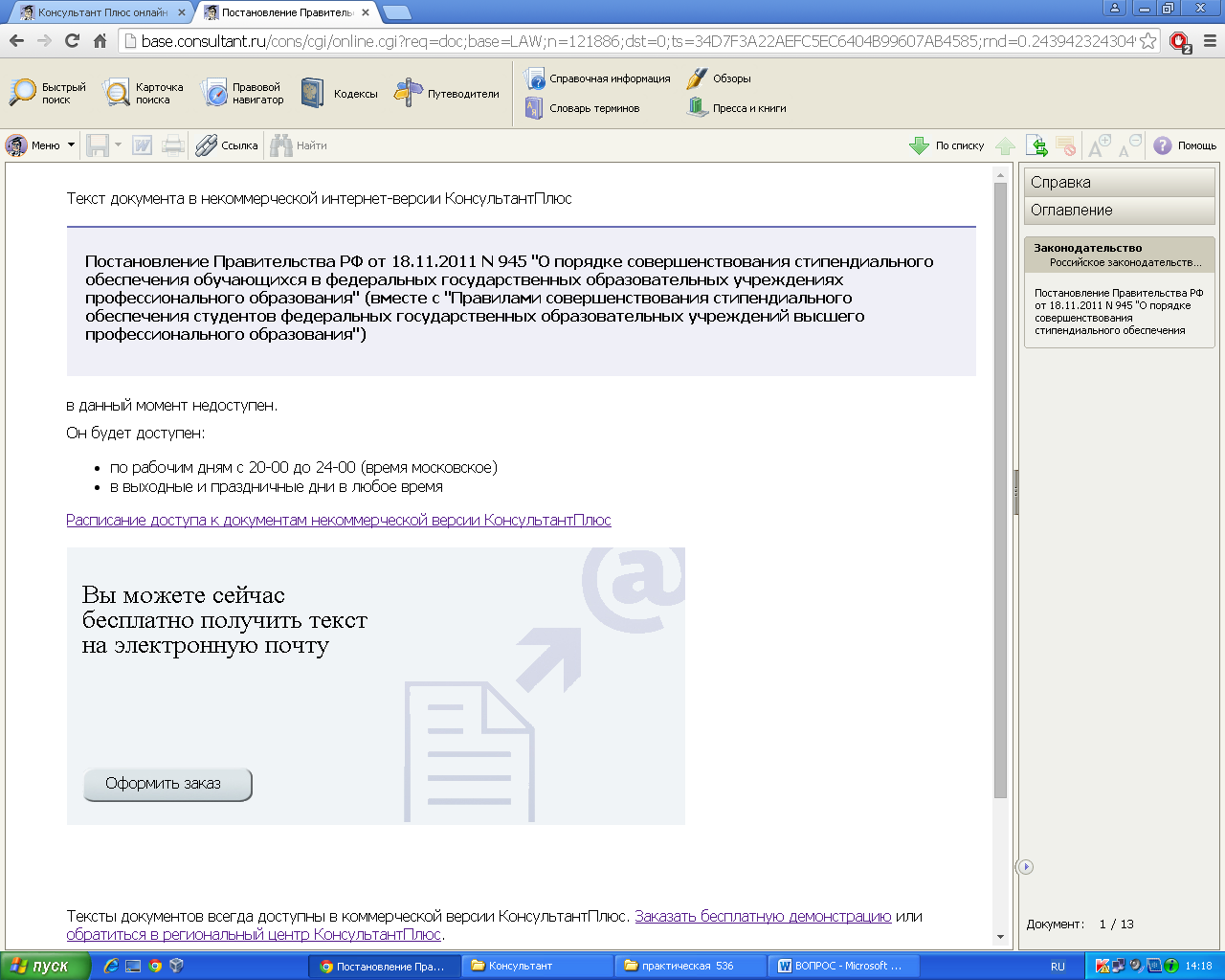
Task: Select Постановление Правительства browser tab
Action: click(x=285, y=12)
